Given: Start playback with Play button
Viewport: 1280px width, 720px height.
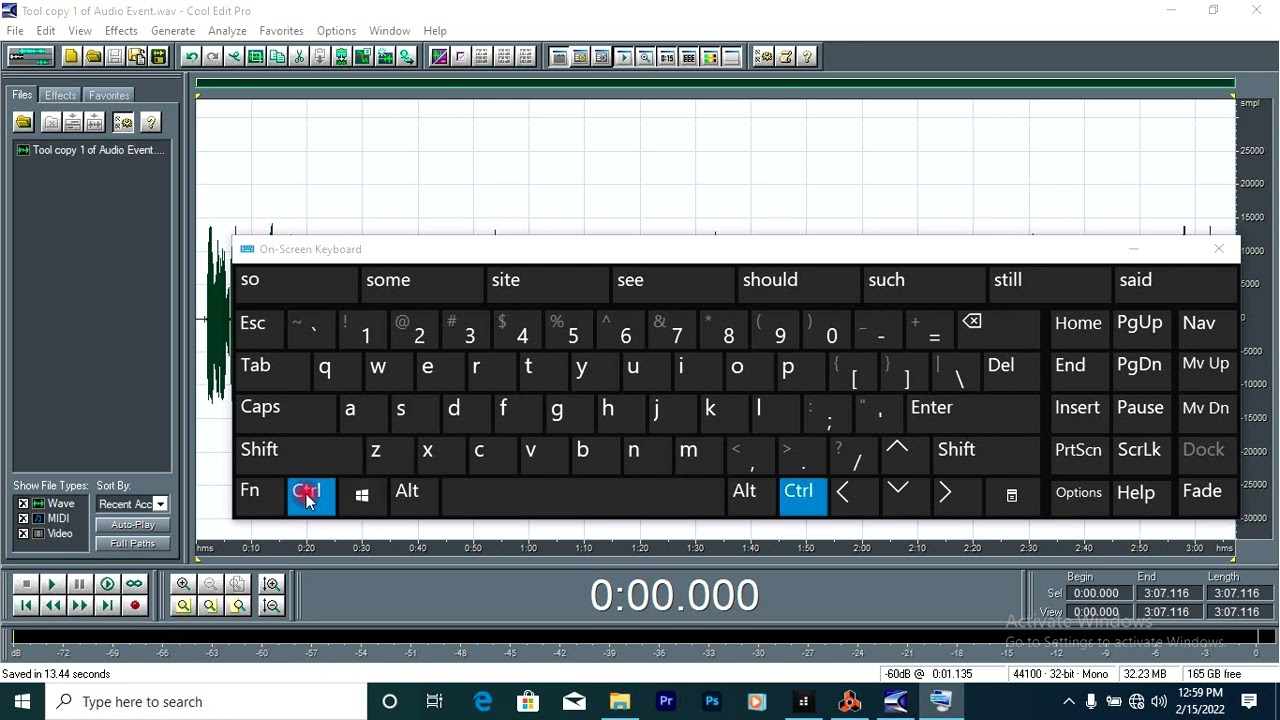Looking at the screenshot, I should pyautogui.click(x=52, y=584).
